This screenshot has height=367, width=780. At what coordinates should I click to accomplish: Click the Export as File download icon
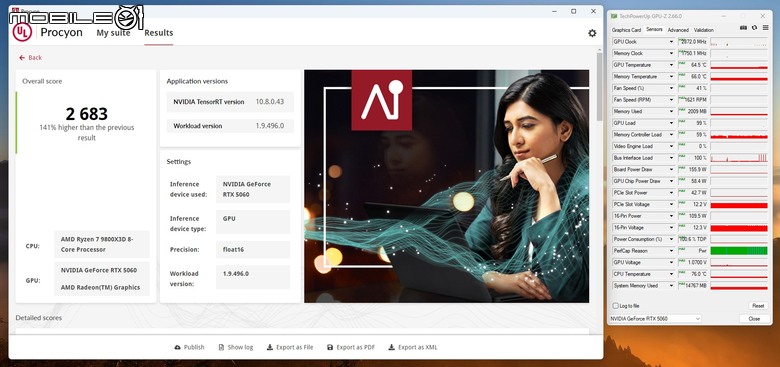click(x=270, y=347)
